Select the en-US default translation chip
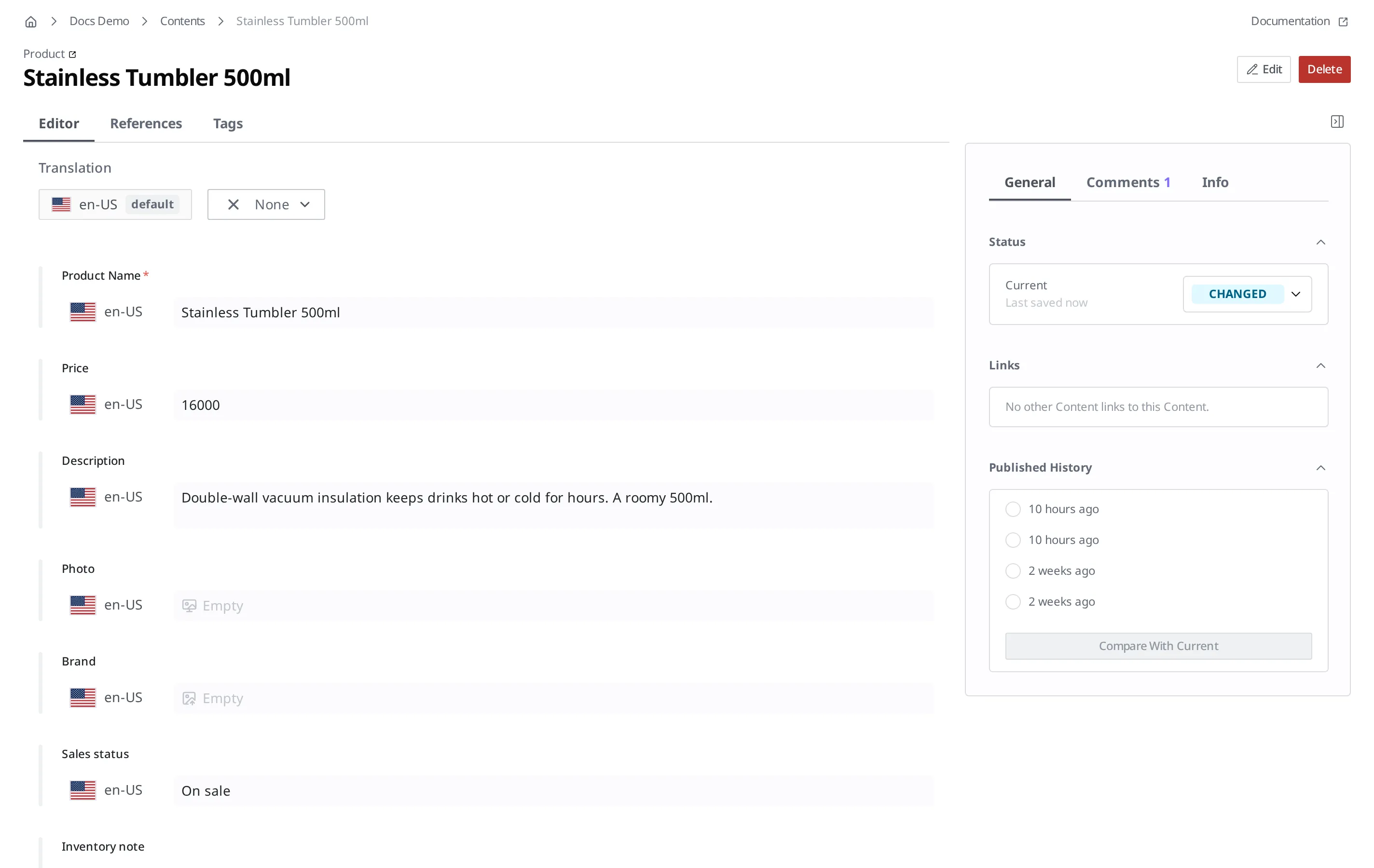Screen dimensions: 1374x868 point(115,204)
